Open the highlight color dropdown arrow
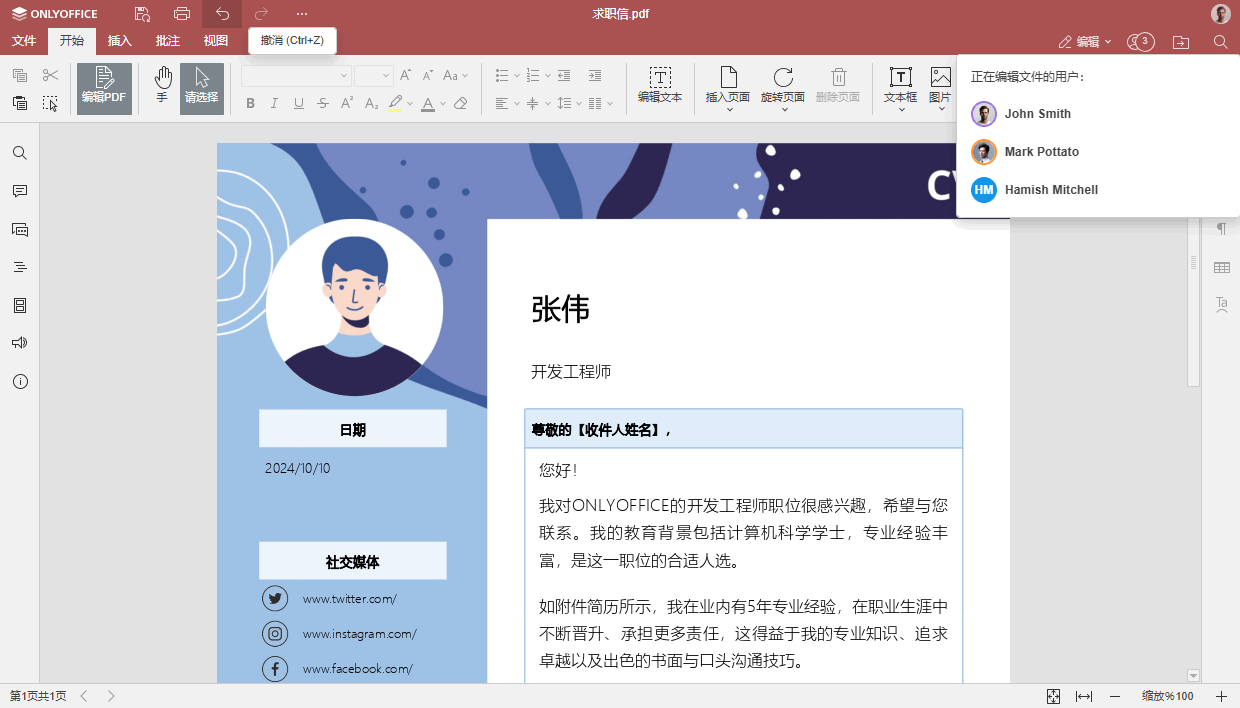Image resolution: width=1240 pixels, height=708 pixels. pos(410,103)
